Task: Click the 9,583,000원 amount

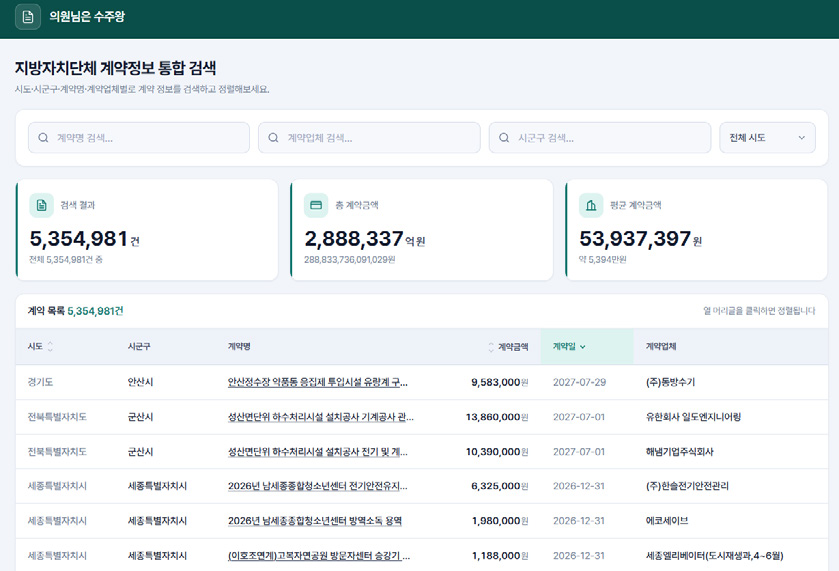Action: coord(500,382)
